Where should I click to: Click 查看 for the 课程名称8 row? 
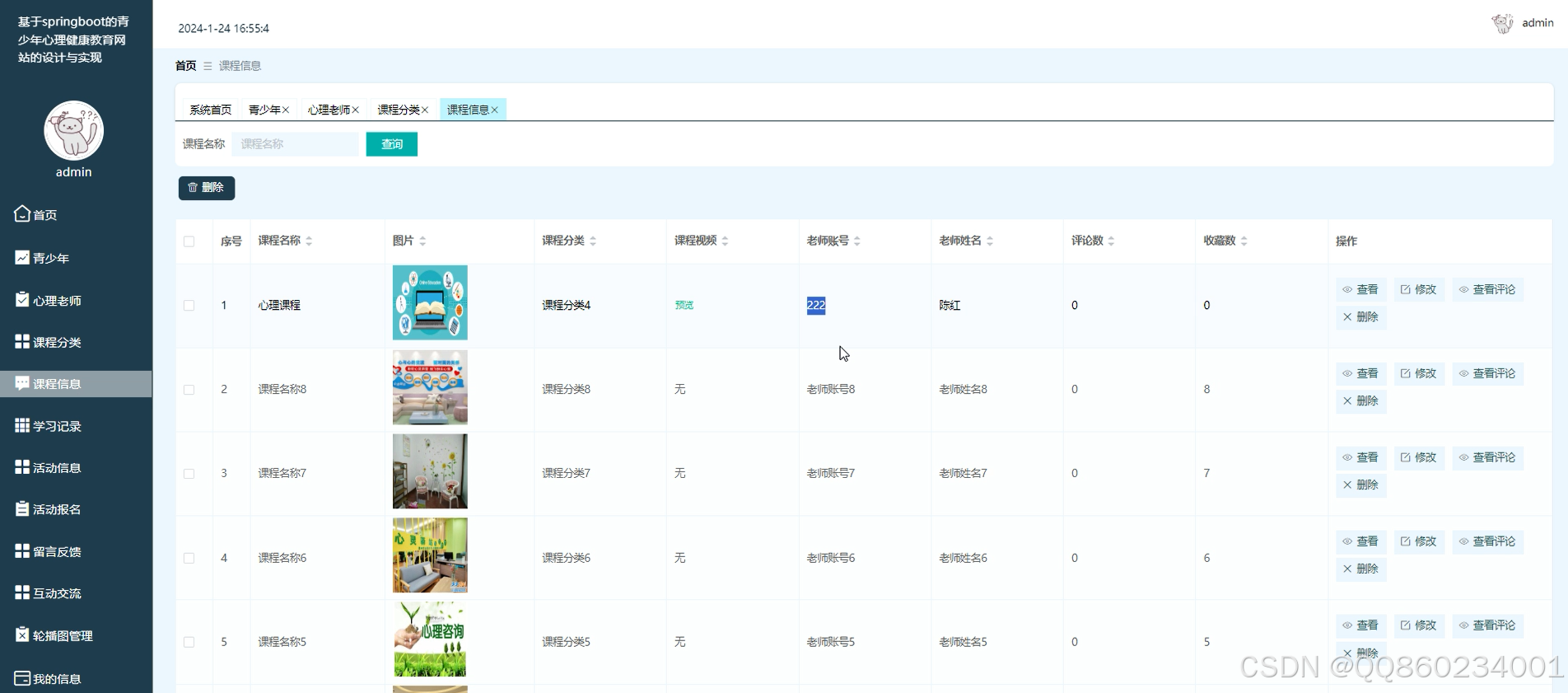point(1361,373)
